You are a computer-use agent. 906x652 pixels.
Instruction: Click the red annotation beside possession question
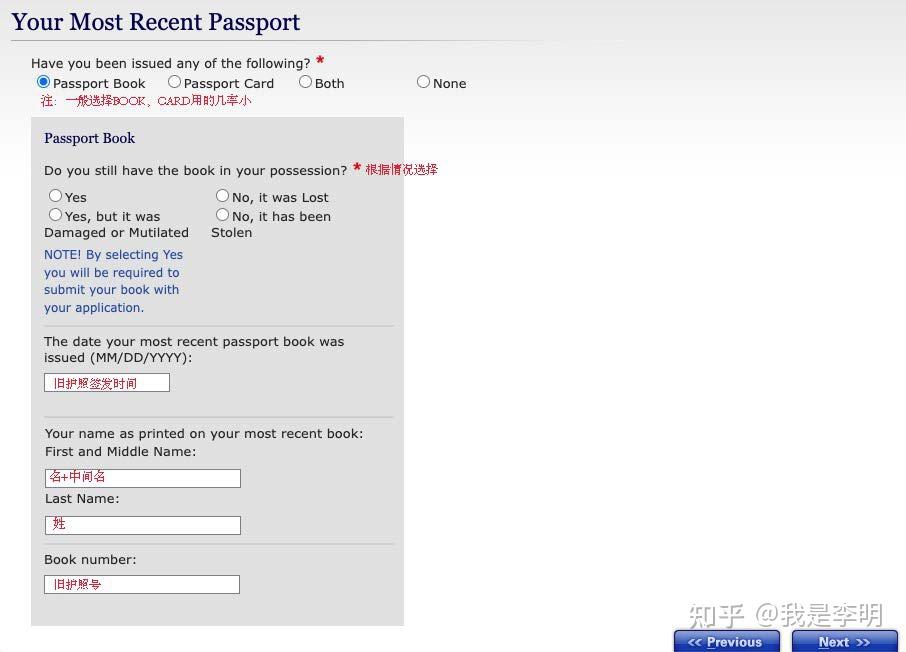(x=402, y=169)
